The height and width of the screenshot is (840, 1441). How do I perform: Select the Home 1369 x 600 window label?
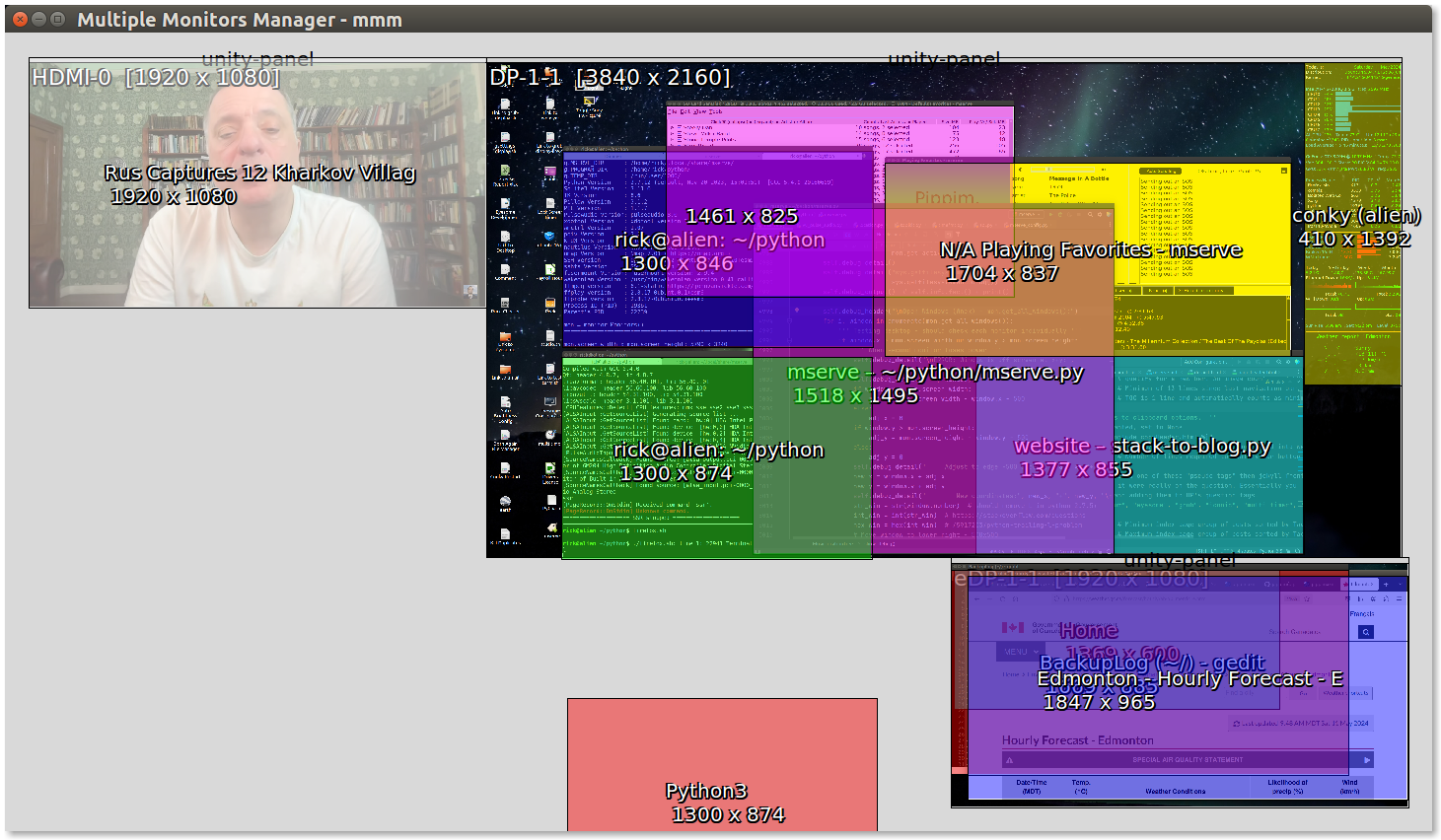click(1089, 631)
